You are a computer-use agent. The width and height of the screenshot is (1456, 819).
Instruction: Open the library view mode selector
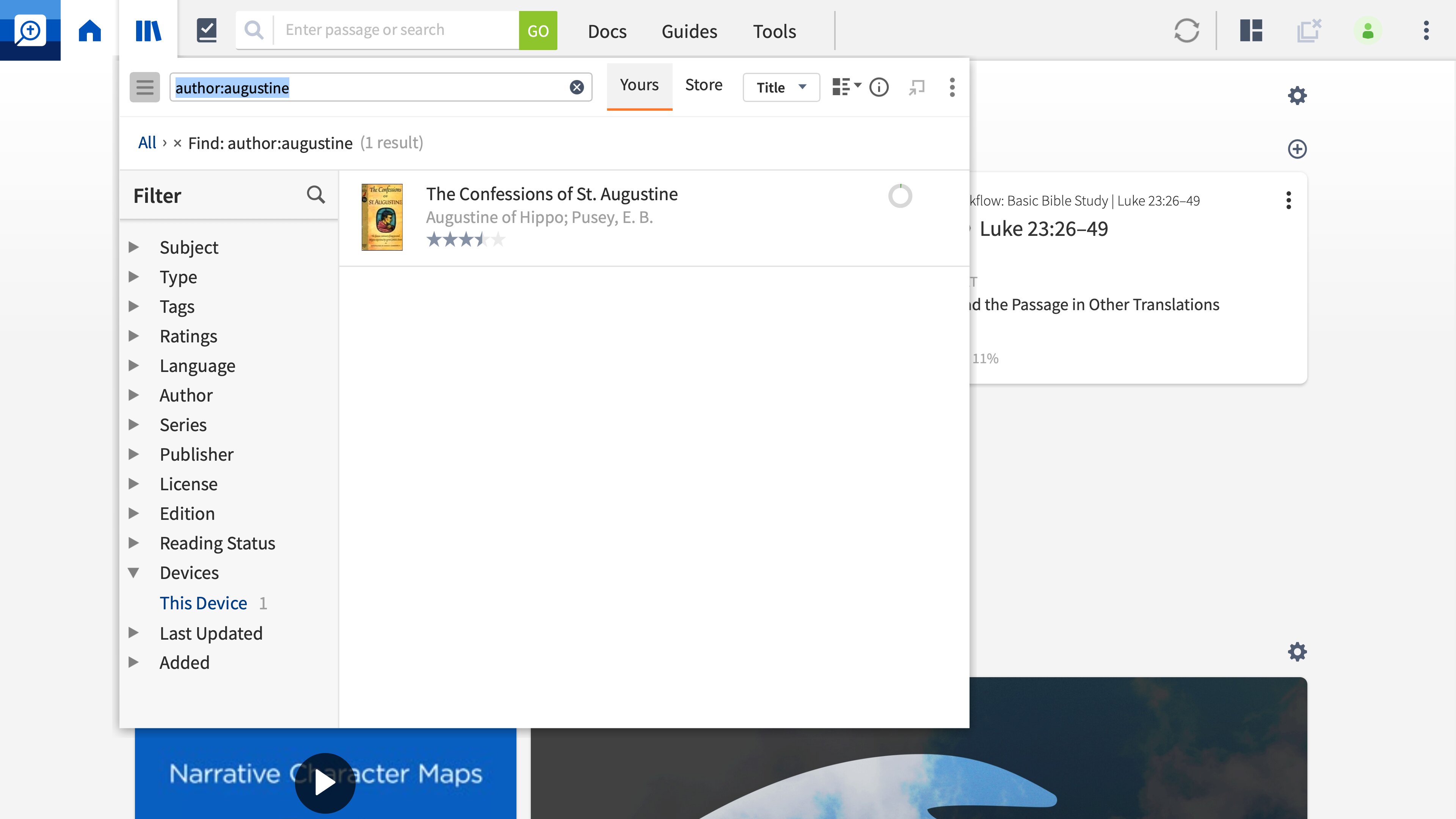point(846,87)
